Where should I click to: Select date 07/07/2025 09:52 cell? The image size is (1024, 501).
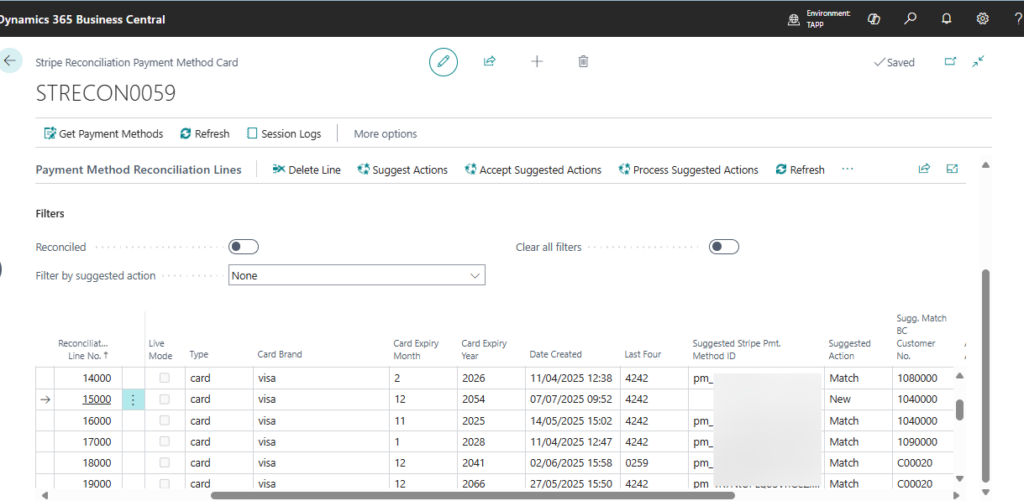(x=571, y=399)
